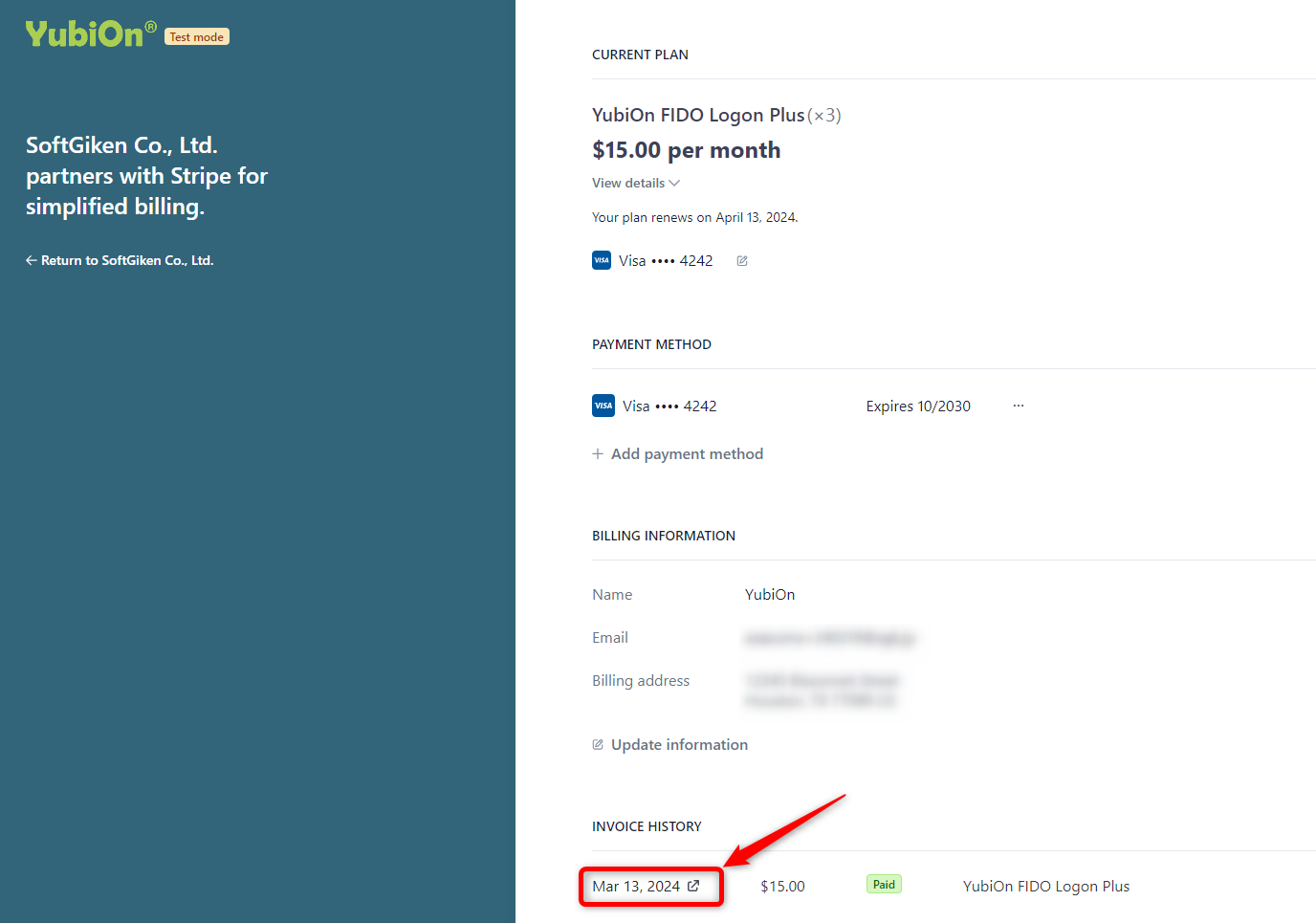Click the Expires 10/2030 text
The width and height of the screenshot is (1316, 923).
tap(918, 406)
